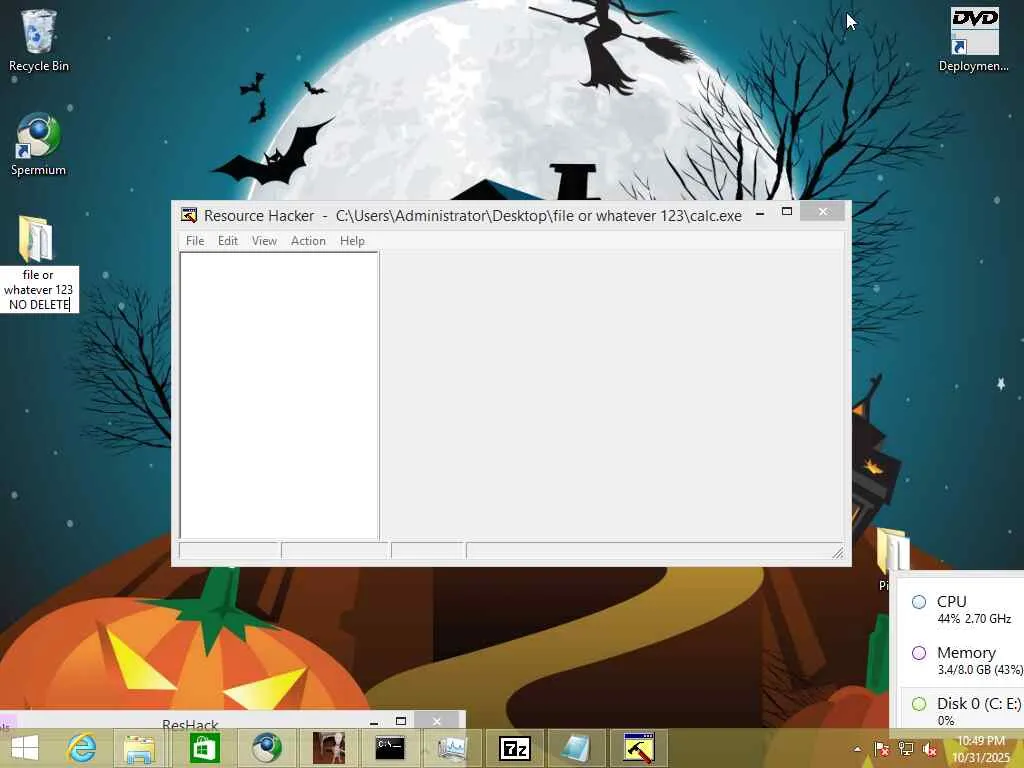Open the Action Center flag tray icon
The width and height of the screenshot is (1024, 768).
tap(882, 749)
